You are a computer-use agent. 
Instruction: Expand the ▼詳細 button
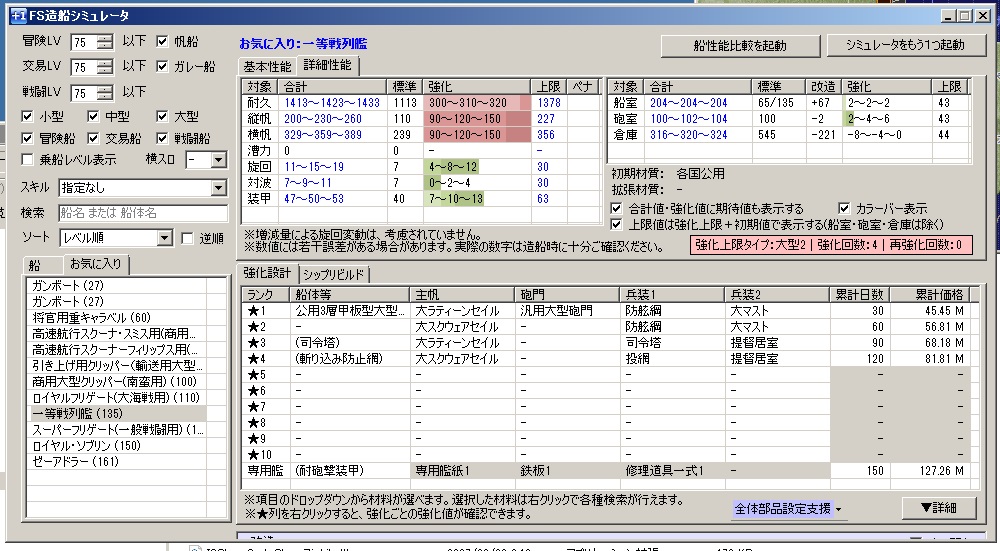(x=939, y=508)
